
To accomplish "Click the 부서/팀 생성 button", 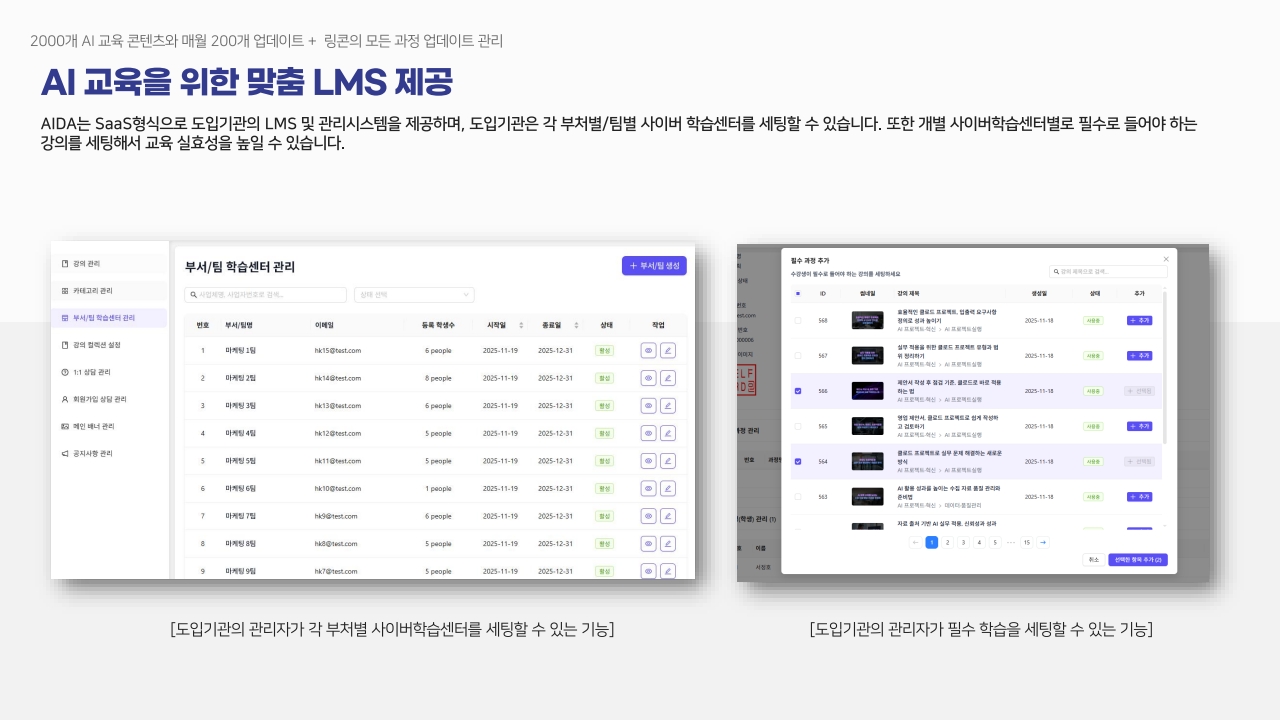I will point(654,266).
